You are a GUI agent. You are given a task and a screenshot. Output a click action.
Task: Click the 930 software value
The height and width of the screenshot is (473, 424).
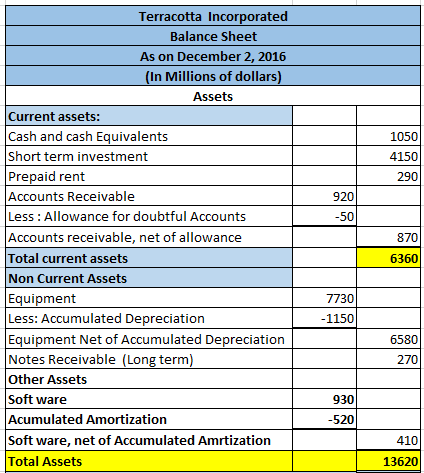click(x=324, y=399)
